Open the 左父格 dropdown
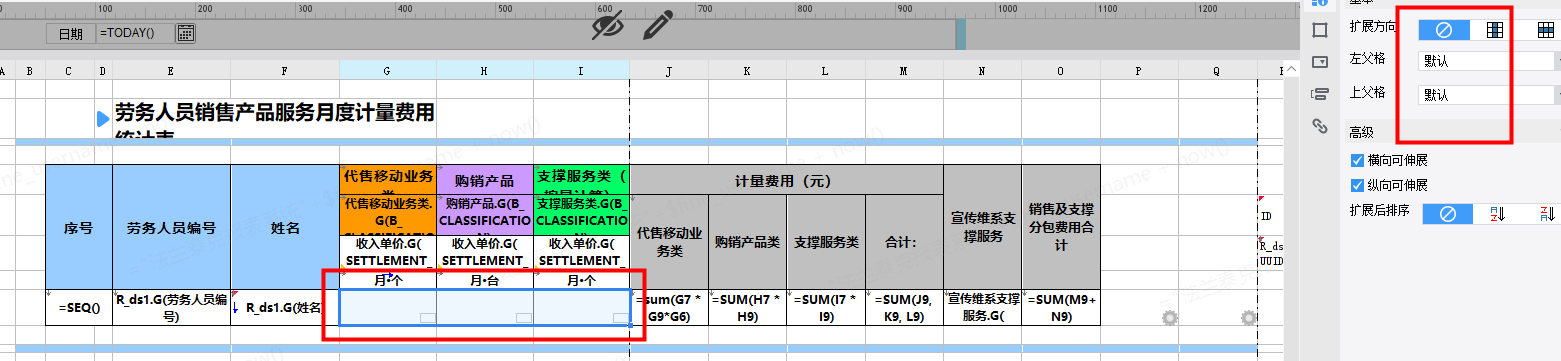The width and height of the screenshot is (1561, 361). pyautogui.click(x=1489, y=60)
